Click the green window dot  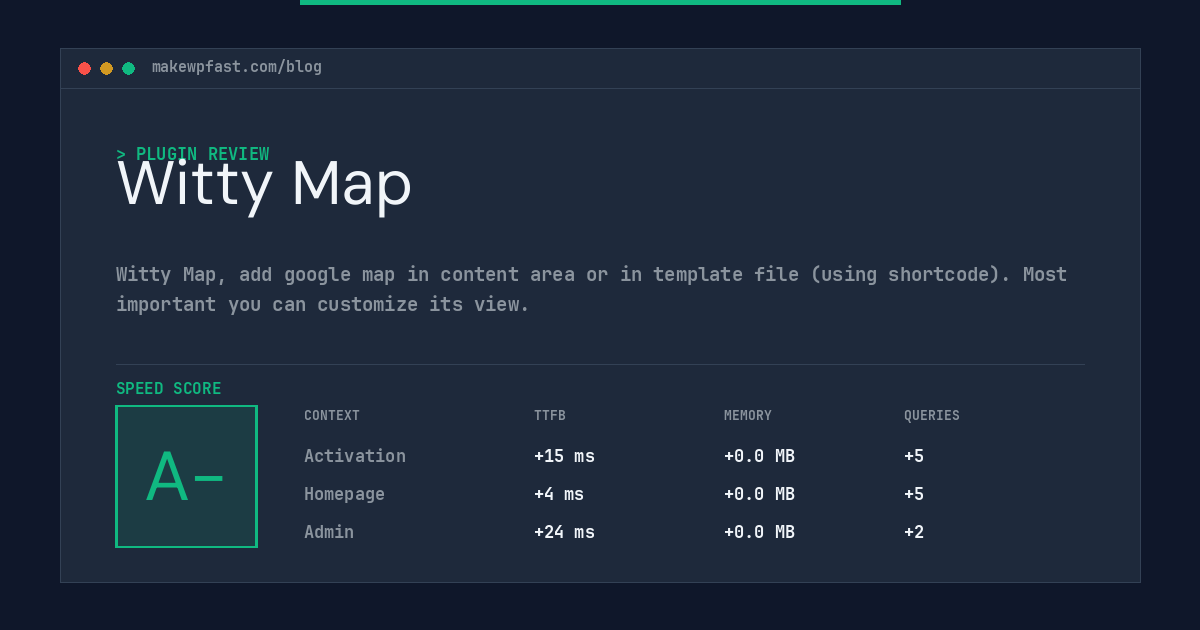[x=128, y=68]
